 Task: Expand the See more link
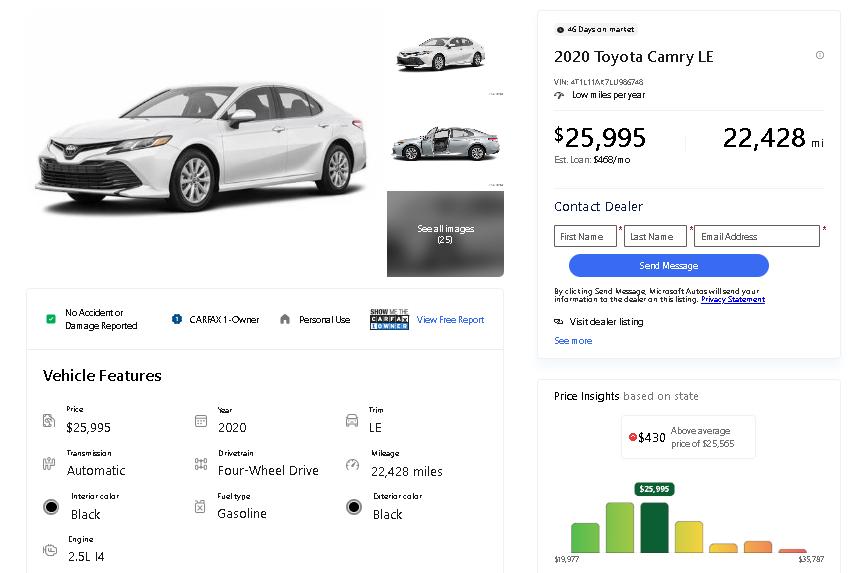click(573, 341)
